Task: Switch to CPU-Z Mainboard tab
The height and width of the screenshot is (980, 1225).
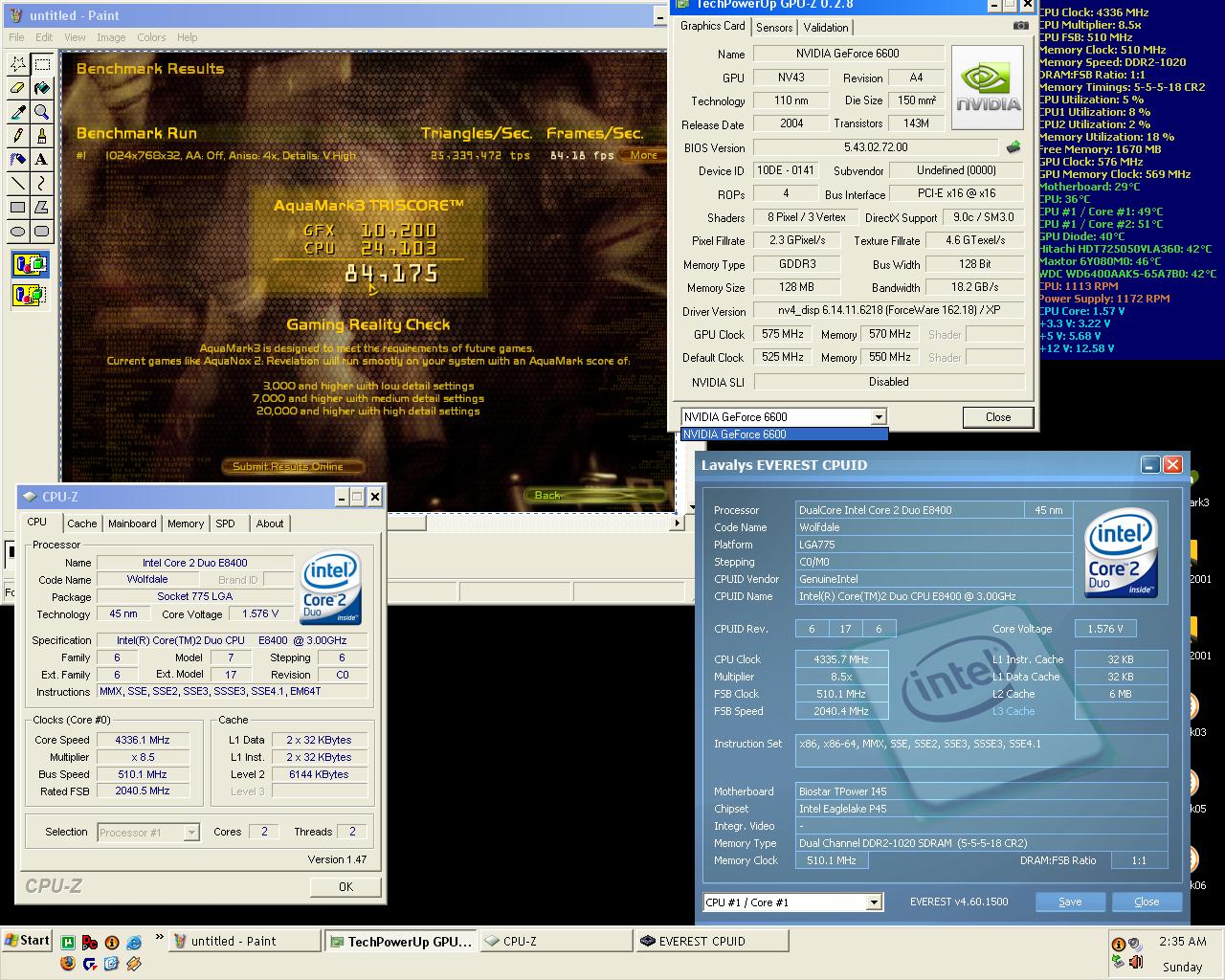Action: tap(132, 523)
